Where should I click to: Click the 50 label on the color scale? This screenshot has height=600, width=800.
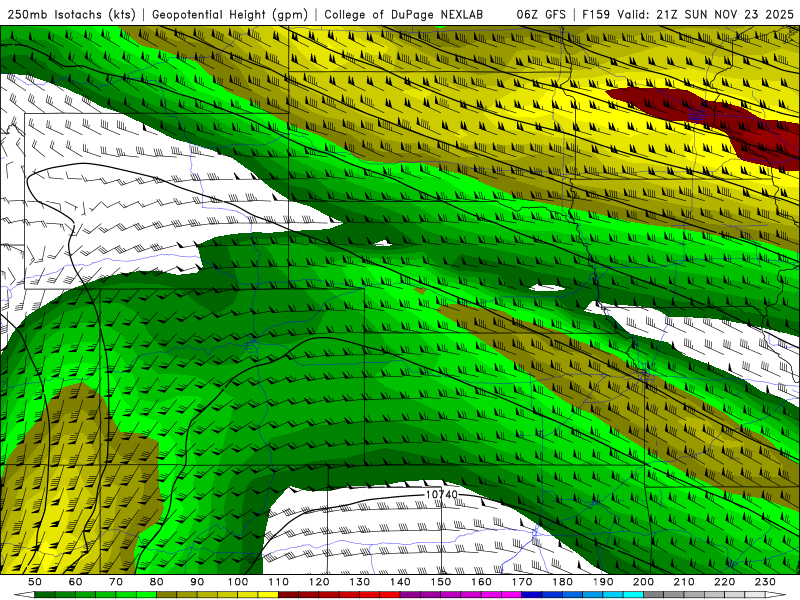point(35,582)
